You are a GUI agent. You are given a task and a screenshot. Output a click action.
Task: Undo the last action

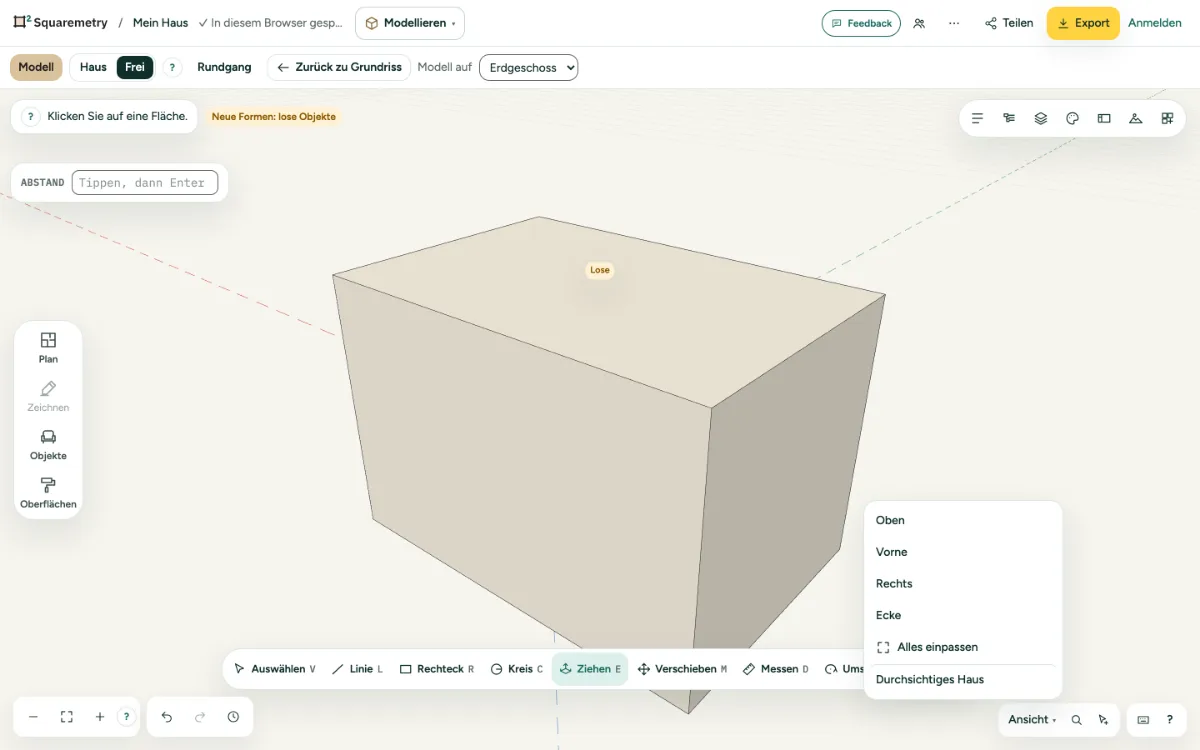click(167, 717)
